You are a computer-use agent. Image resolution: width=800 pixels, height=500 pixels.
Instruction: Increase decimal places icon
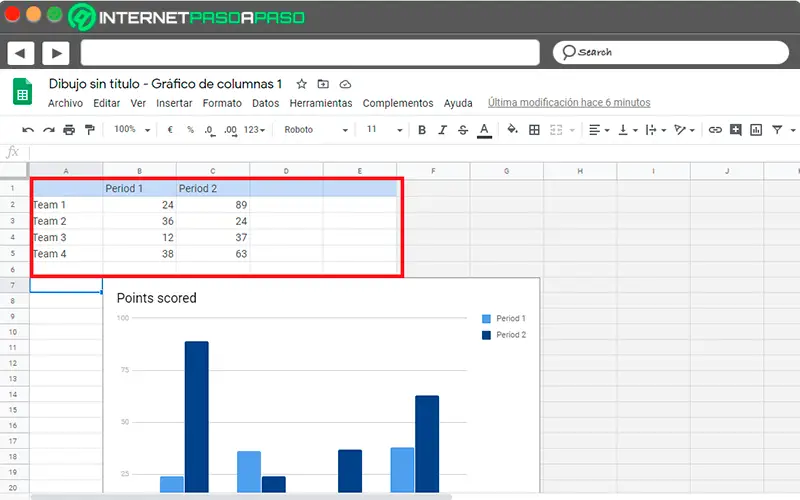[231, 131]
